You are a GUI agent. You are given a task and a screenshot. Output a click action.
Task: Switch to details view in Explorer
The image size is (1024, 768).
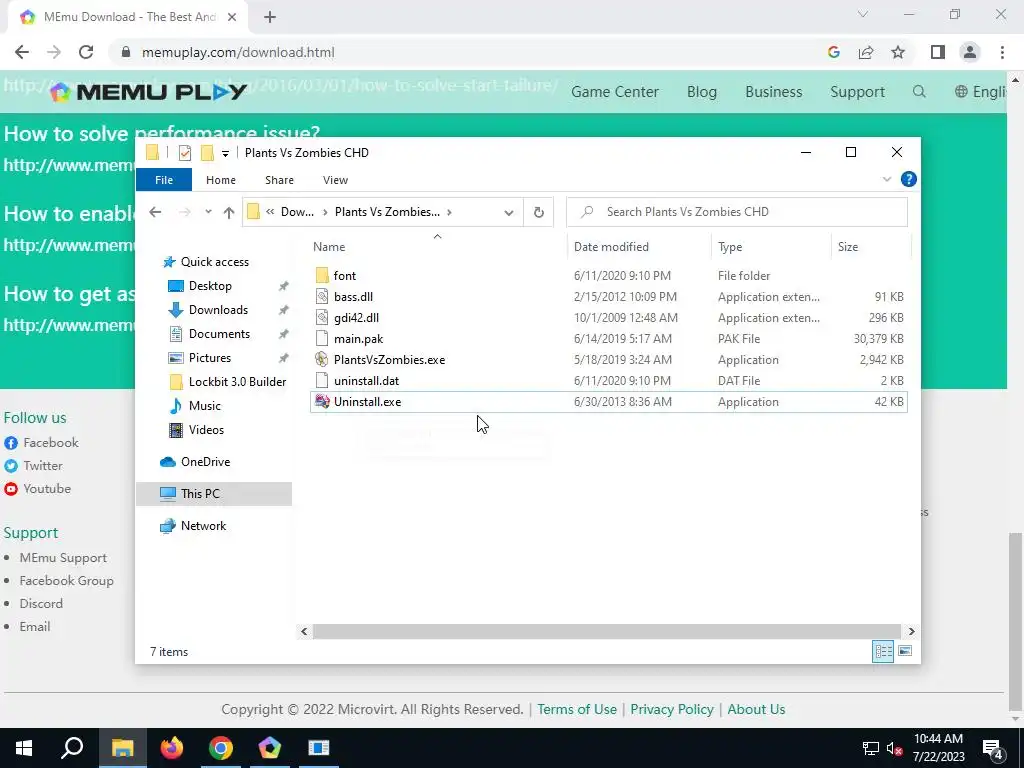click(x=883, y=651)
